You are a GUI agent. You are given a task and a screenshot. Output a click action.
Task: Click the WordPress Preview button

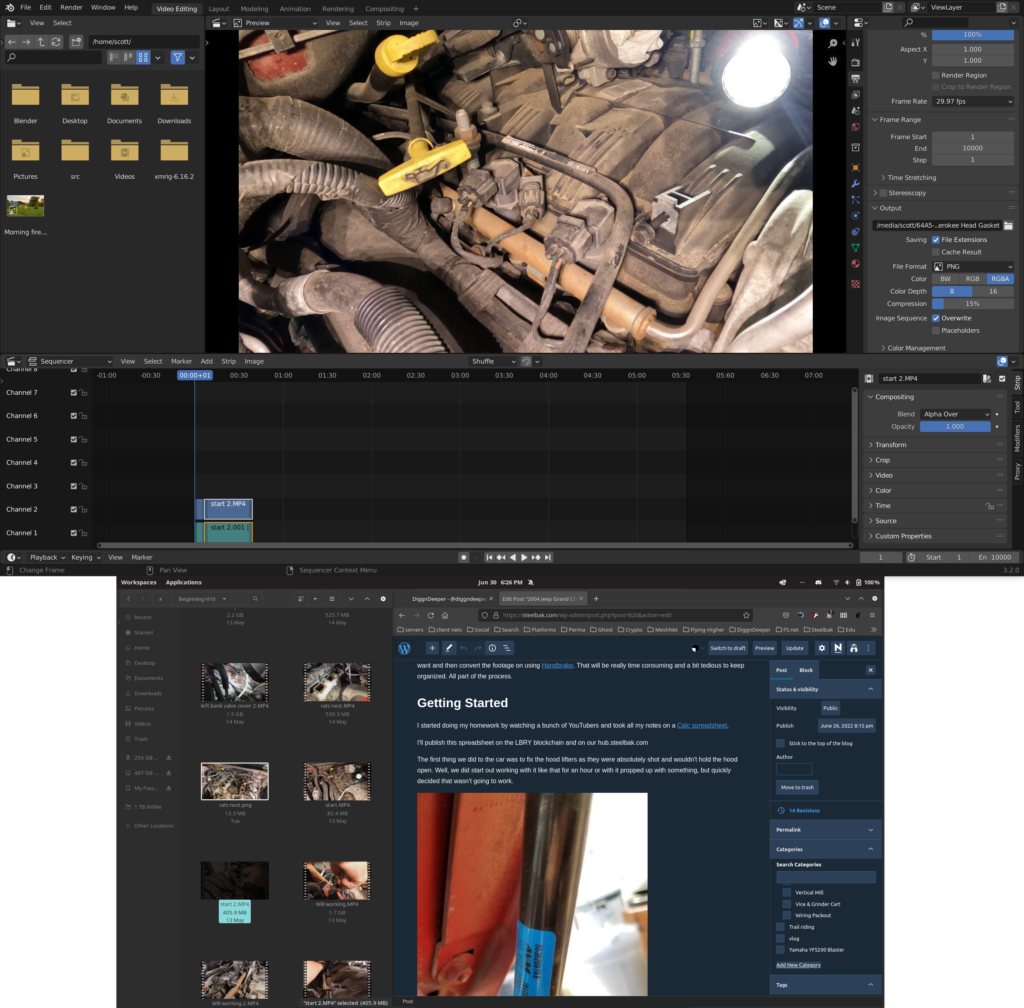tap(764, 648)
